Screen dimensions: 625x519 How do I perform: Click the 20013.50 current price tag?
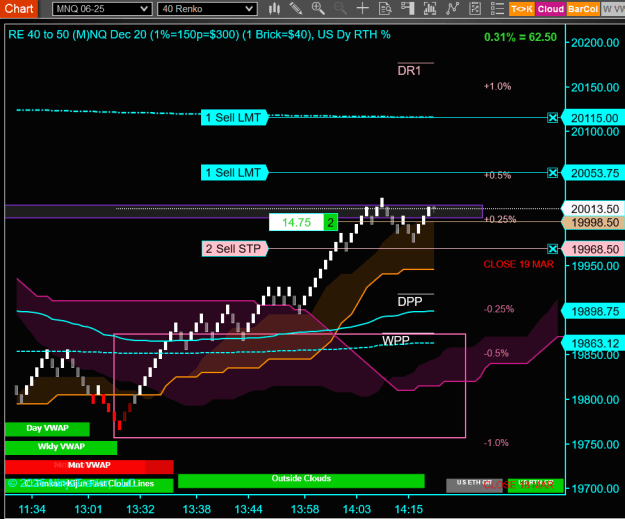(593, 208)
